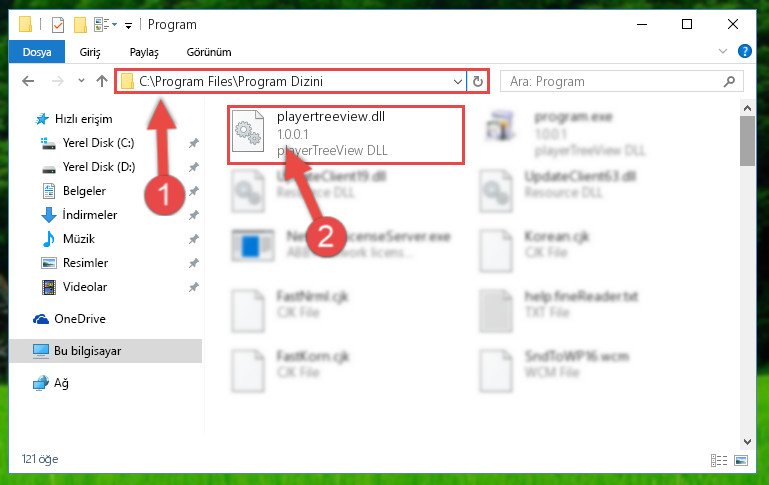Click the vertical scrollbar thumb

[747, 141]
